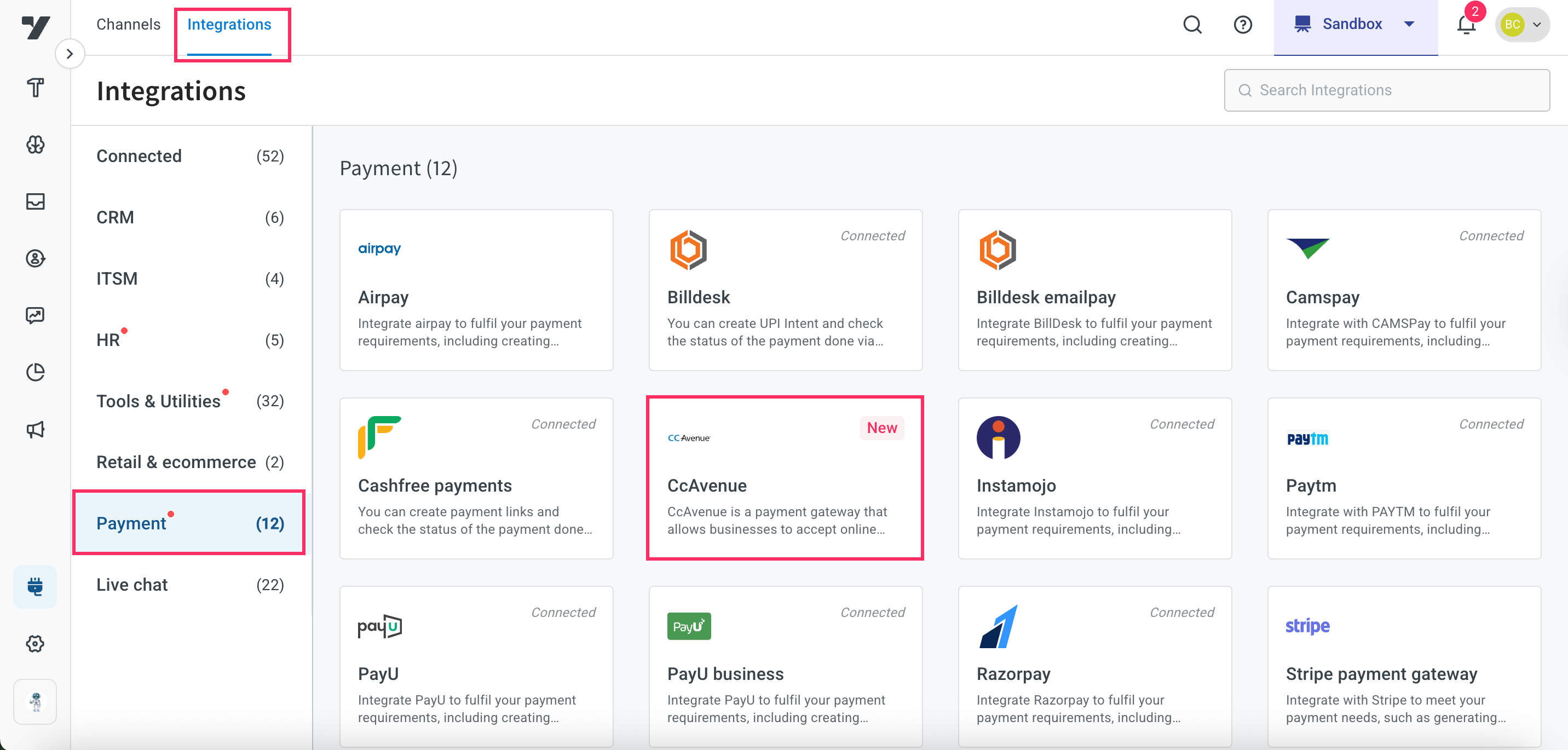The width and height of the screenshot is (1568, 750).
Task: Click the green PayU business logo
Action: tap(689, 626)
